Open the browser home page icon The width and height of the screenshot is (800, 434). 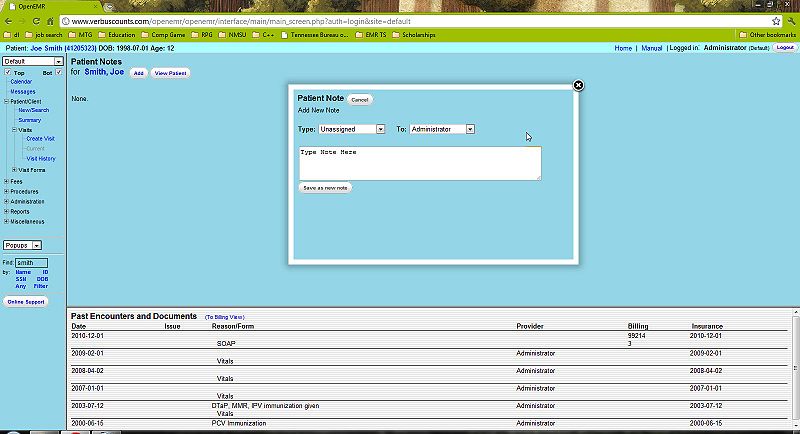pos(50,21)
